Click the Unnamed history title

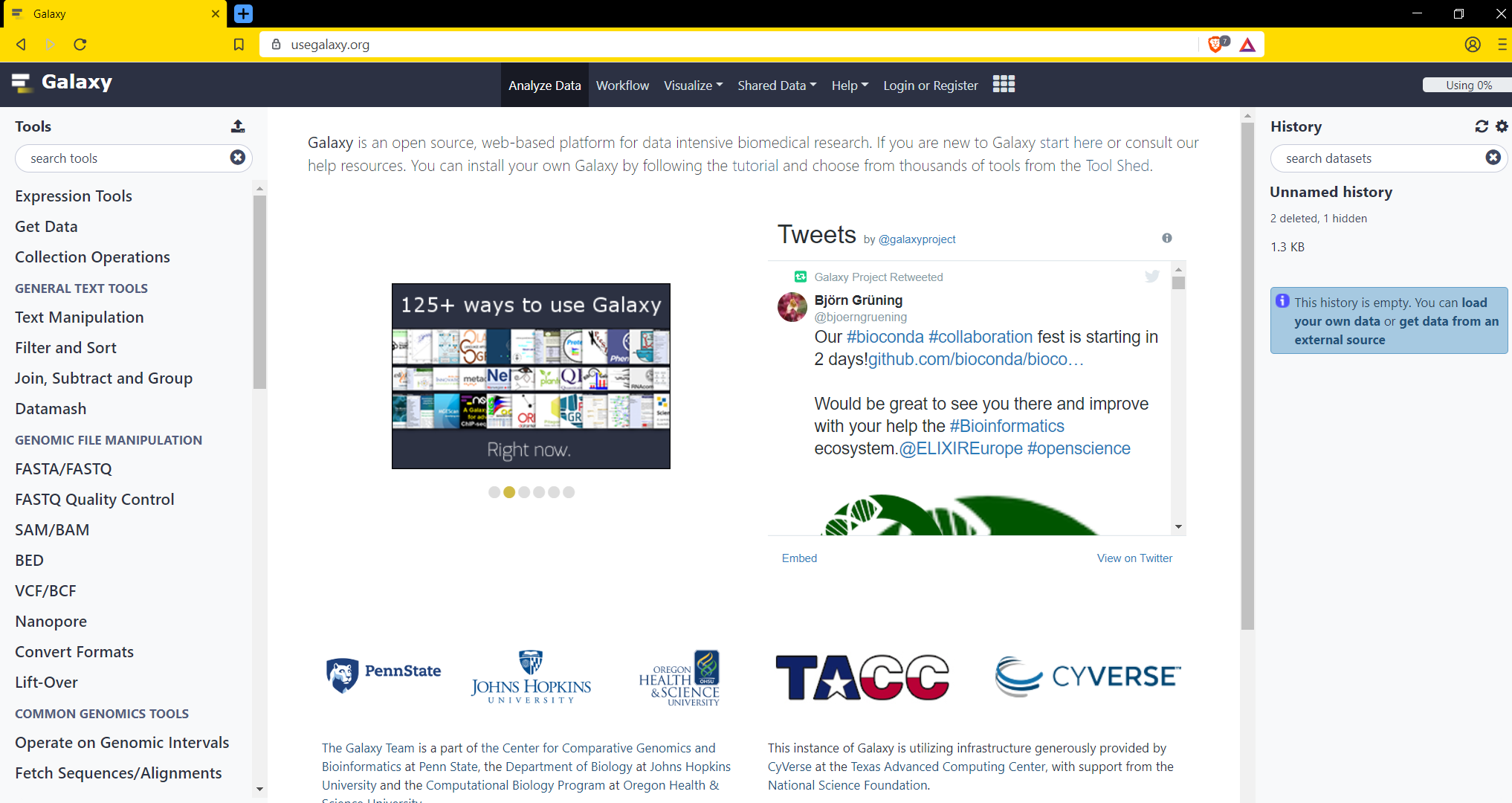pyautogui.click(x=1331, y=192)
